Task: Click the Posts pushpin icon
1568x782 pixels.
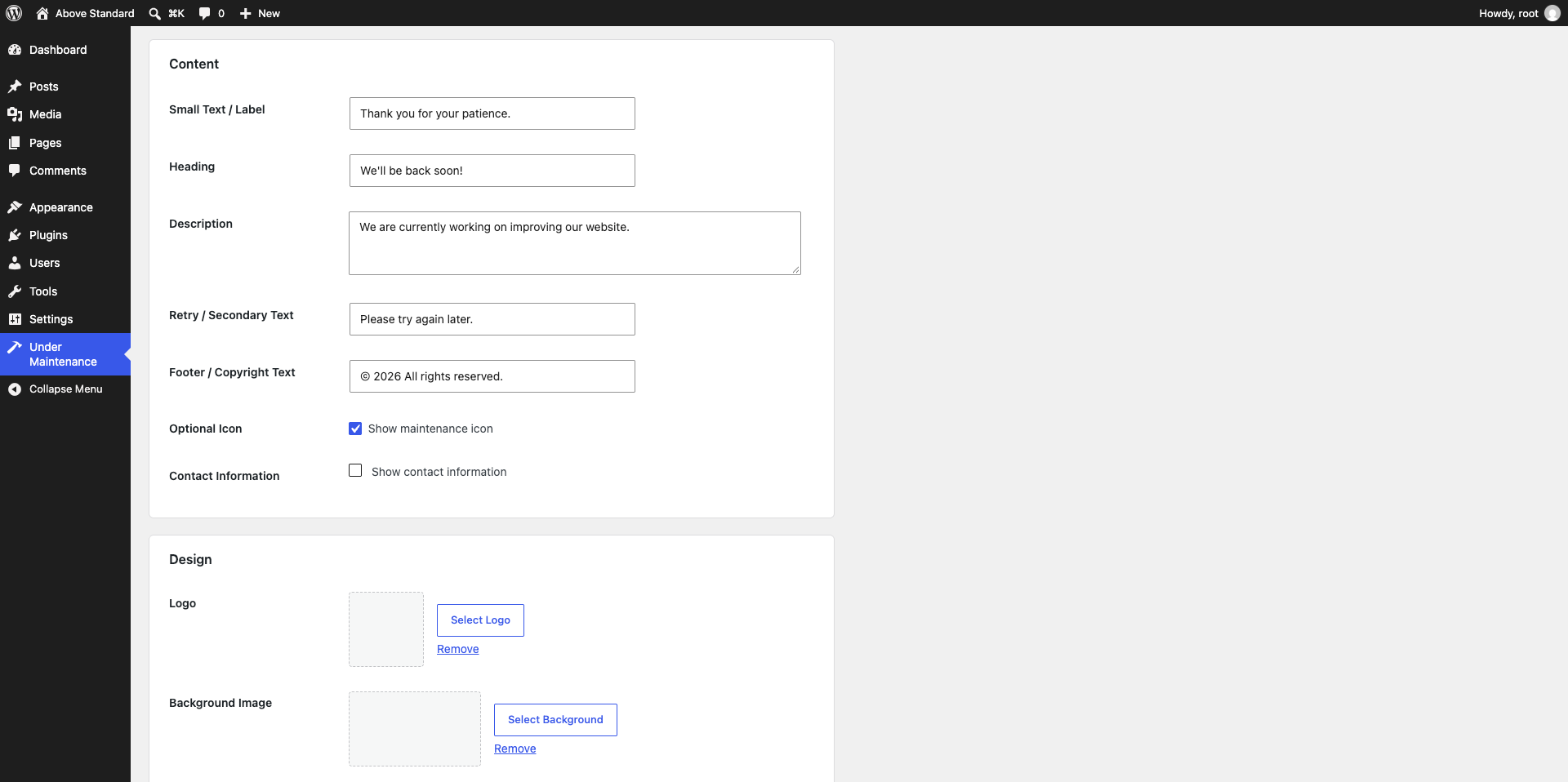Action: coord(15,87)
